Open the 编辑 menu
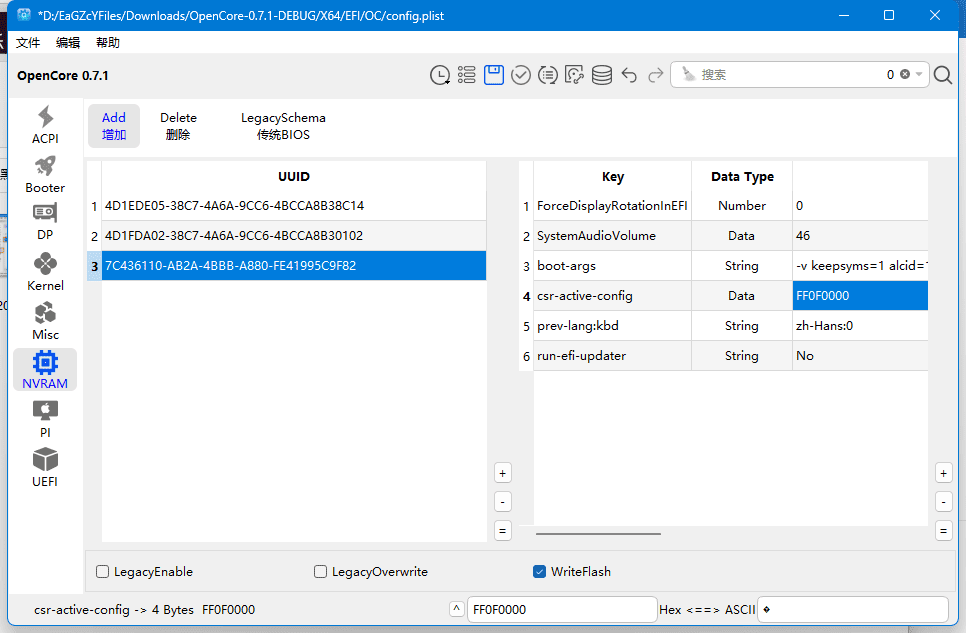The width and height of the screenshot is (966, 633). [68, 43]
